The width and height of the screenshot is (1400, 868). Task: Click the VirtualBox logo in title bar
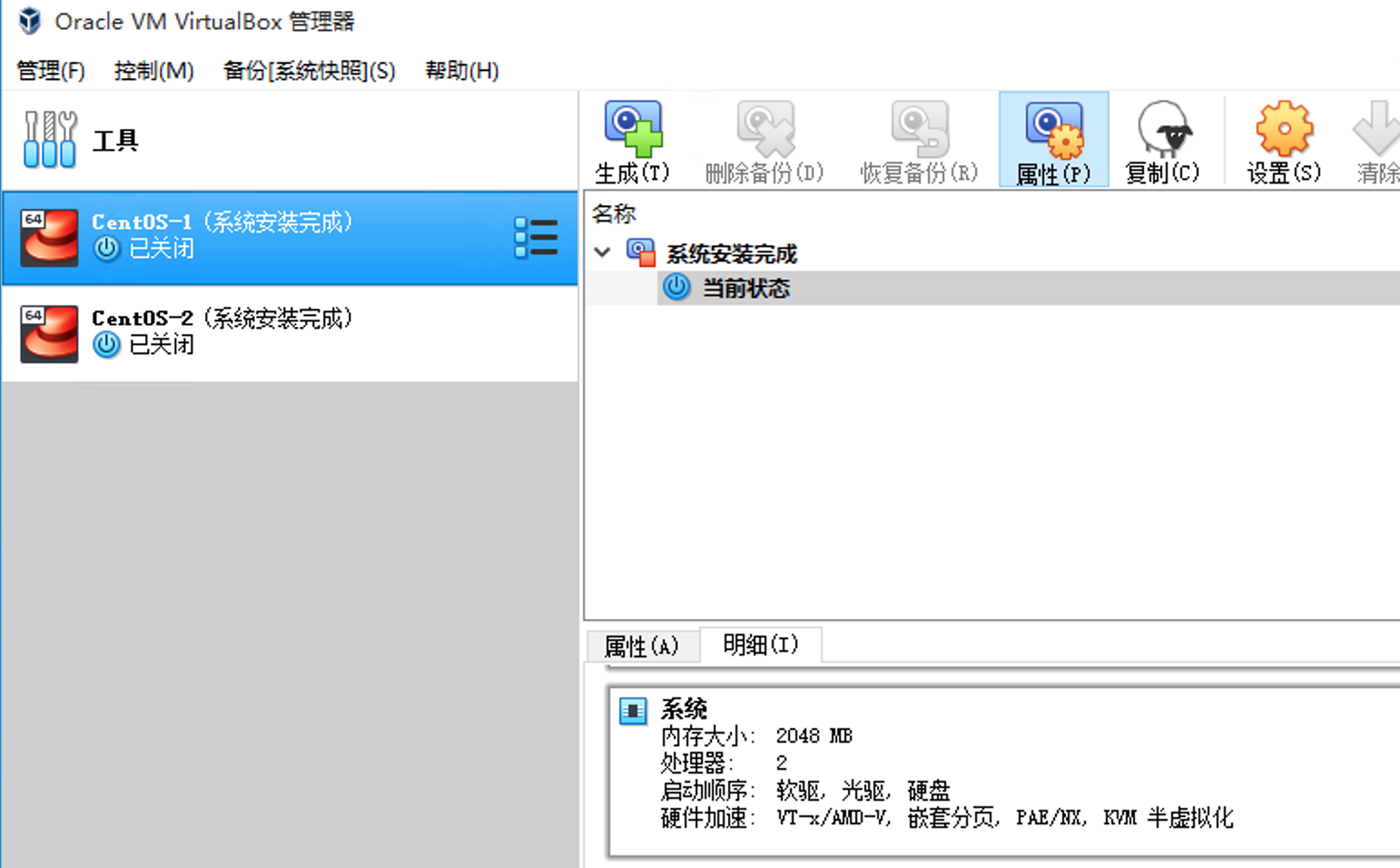30,21
